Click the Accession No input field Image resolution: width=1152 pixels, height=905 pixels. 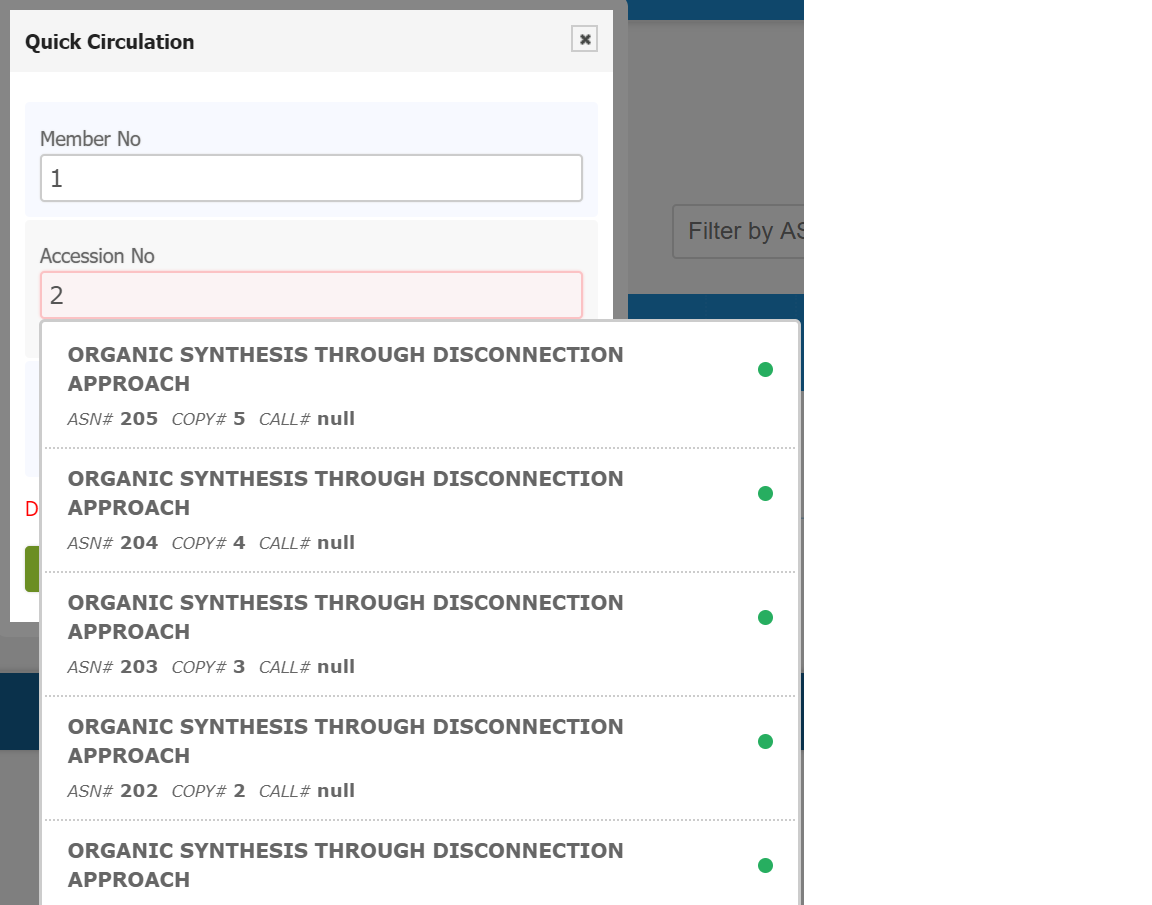311,295
